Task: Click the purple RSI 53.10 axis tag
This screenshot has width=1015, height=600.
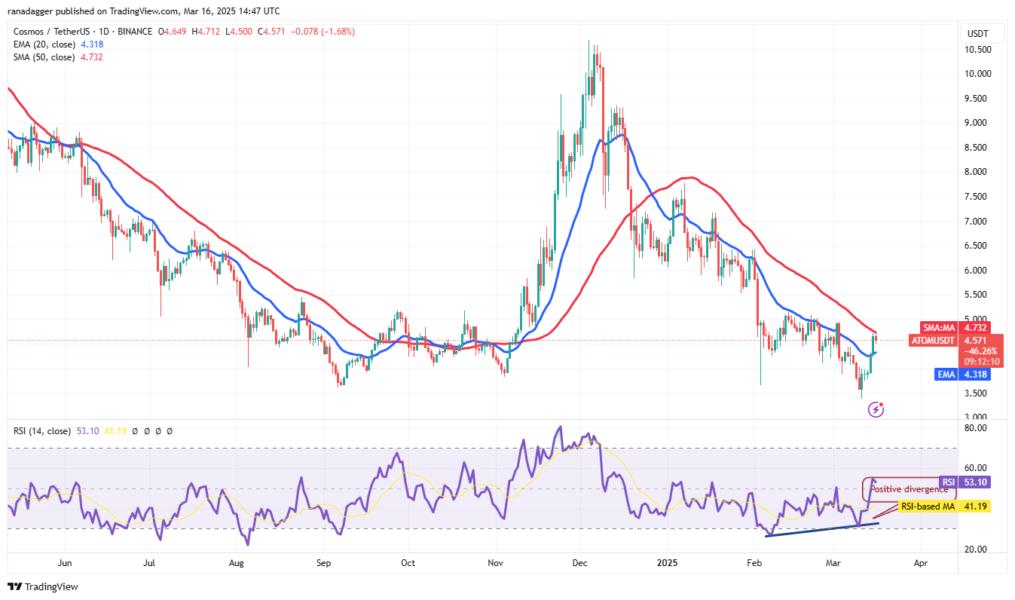Action: pyautogui.click(x=965, y=482)
